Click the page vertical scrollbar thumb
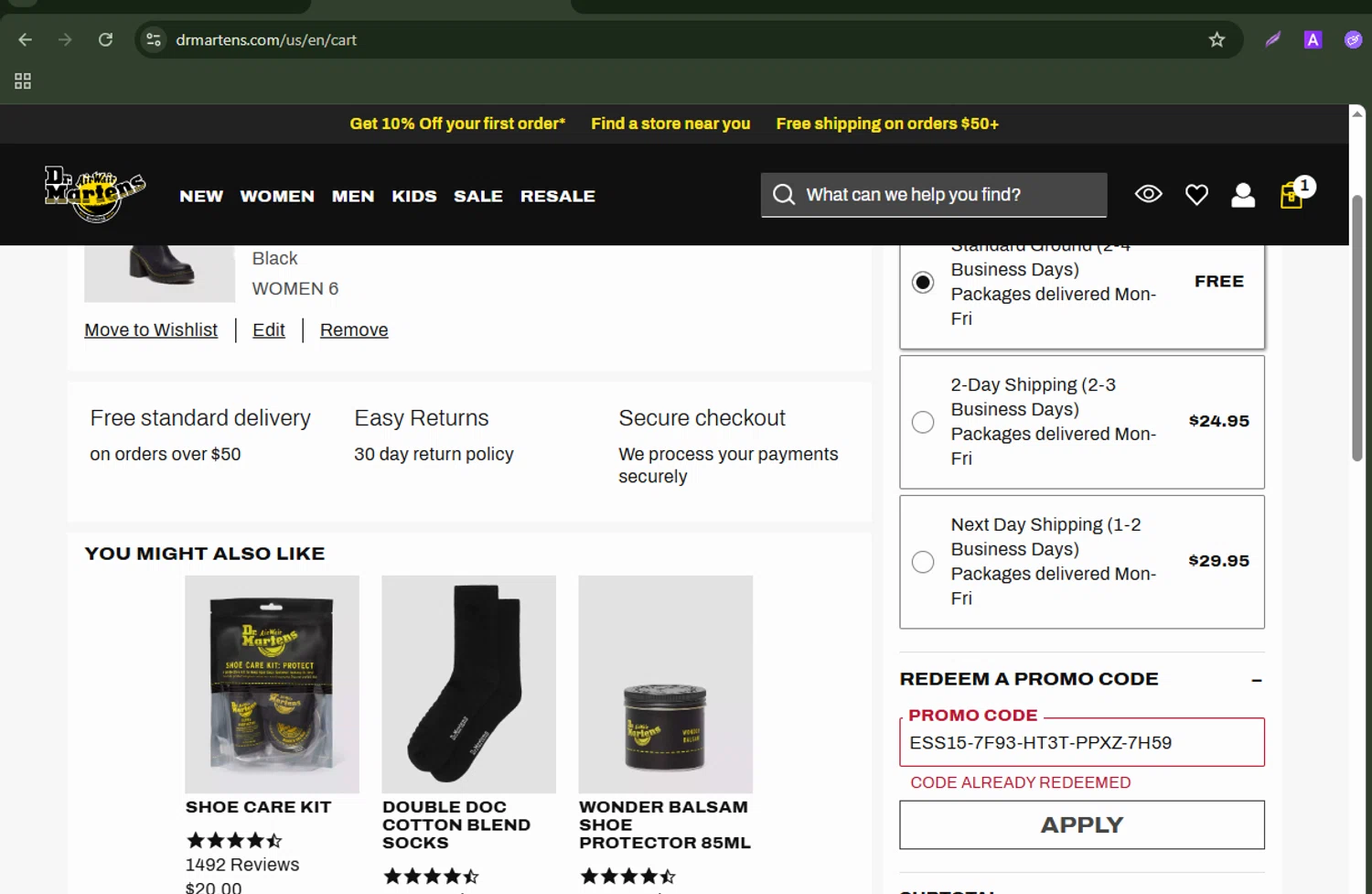The height and width of the screenshot is (894, 1372). pyautogui.click(x=1357, y=328)
